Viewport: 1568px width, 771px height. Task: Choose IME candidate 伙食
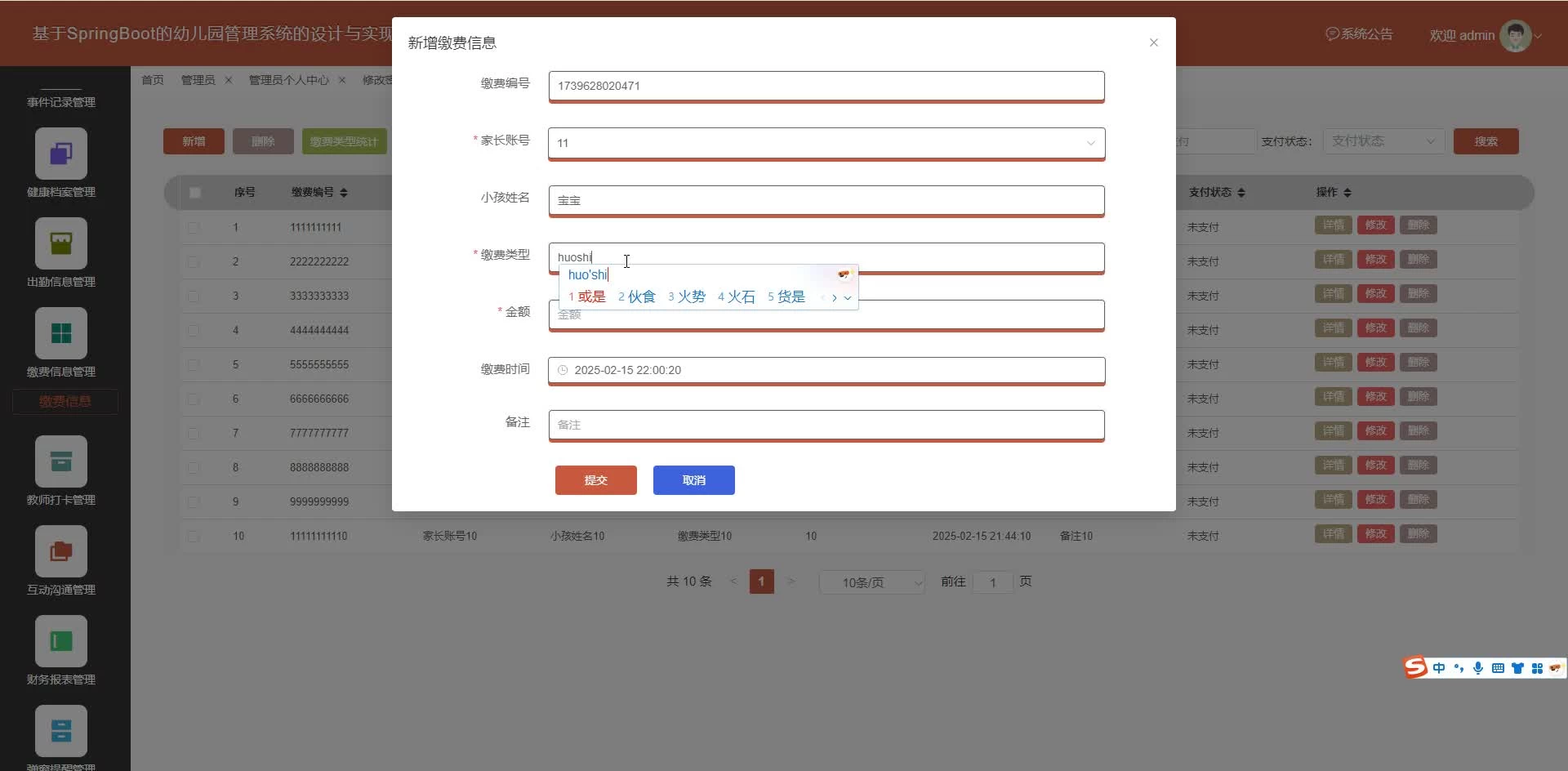coord(637,296)
